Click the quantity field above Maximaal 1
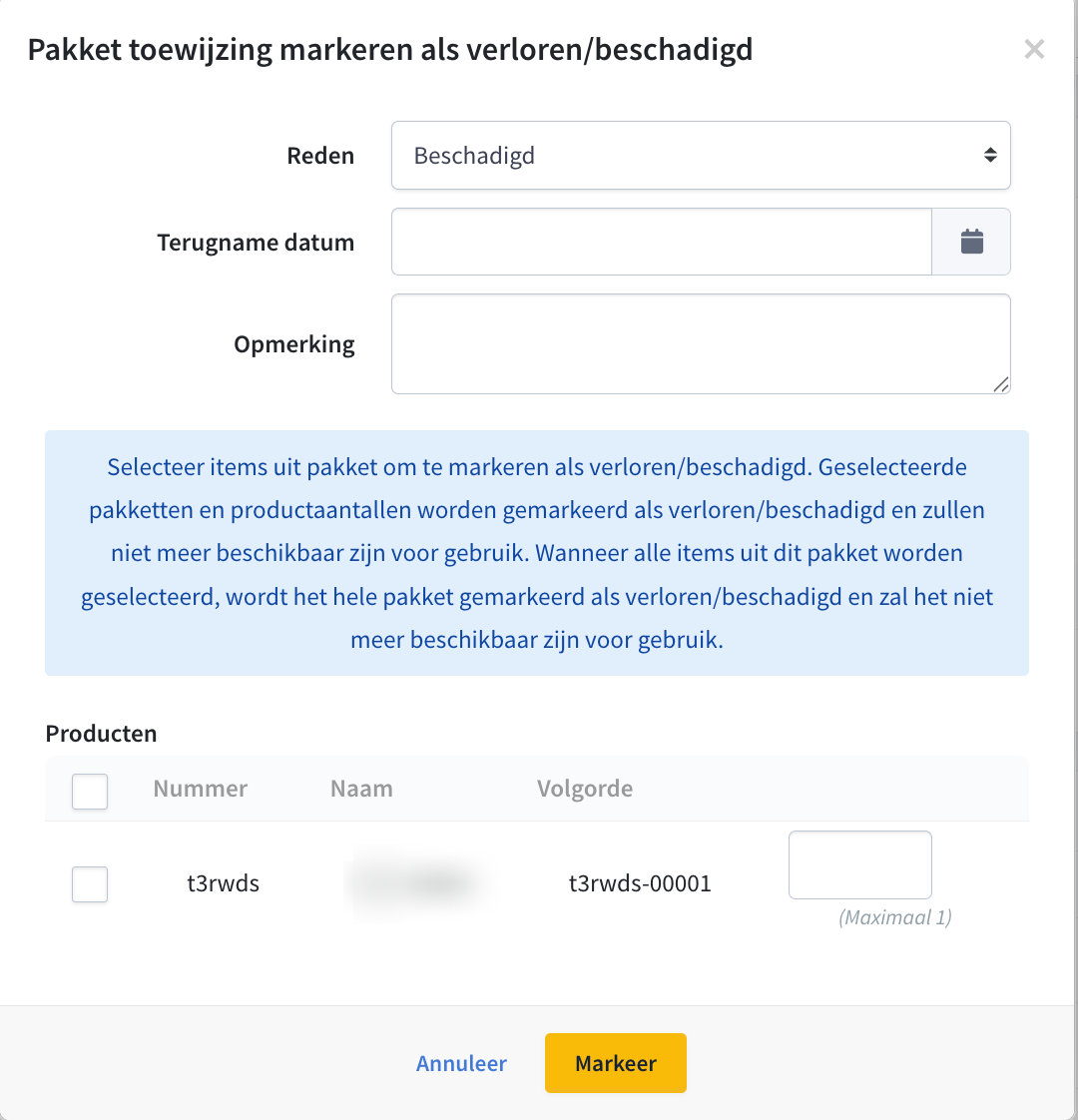 tap(859, 864)
